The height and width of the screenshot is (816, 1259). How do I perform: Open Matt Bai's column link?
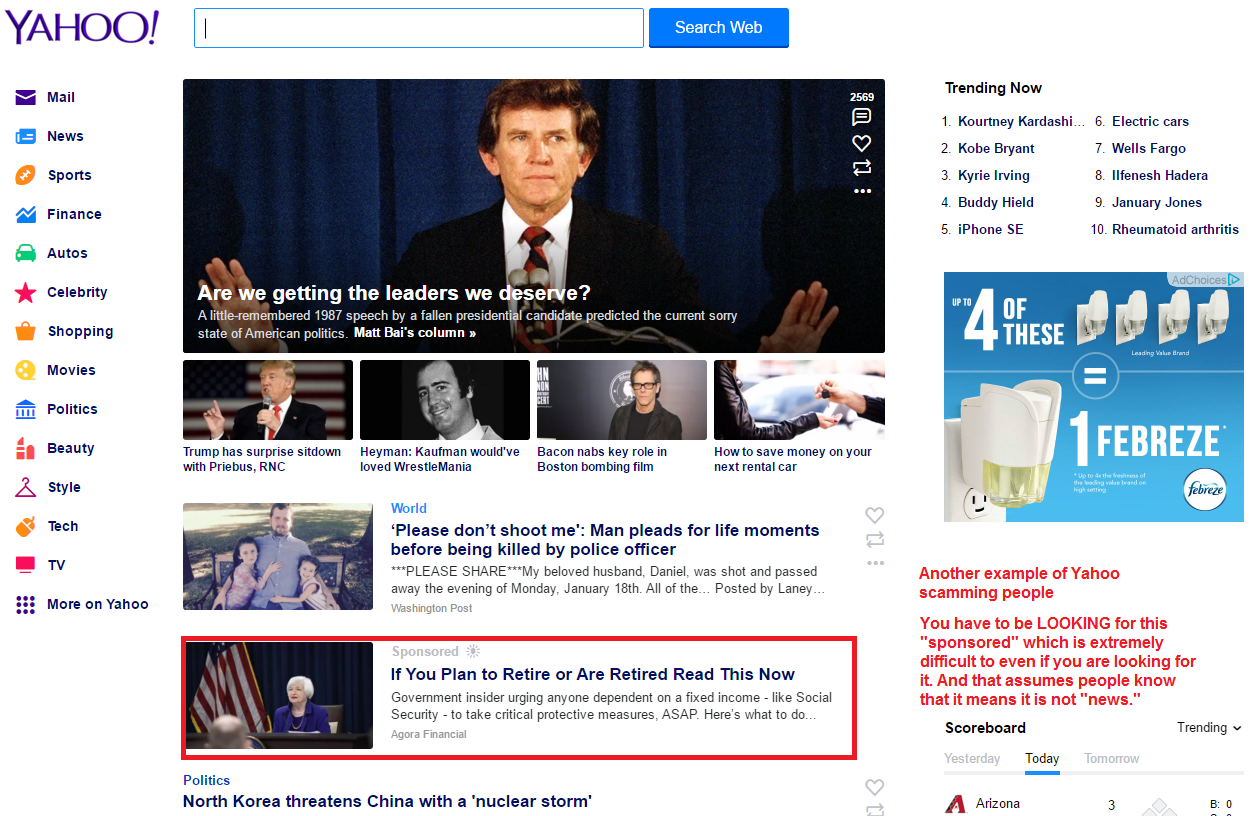(x=415, y=333)
